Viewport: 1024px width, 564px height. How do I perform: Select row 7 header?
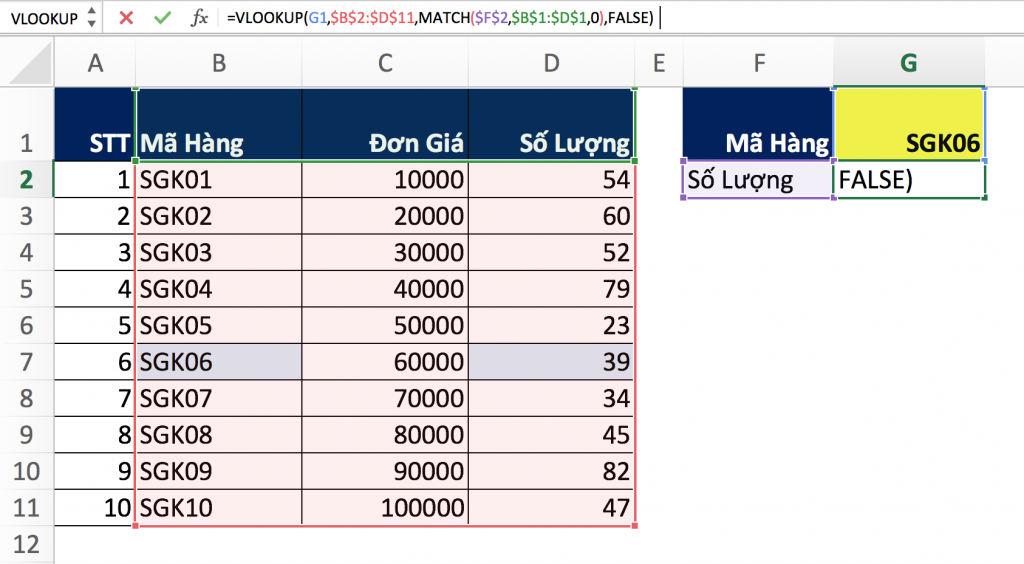26,362
